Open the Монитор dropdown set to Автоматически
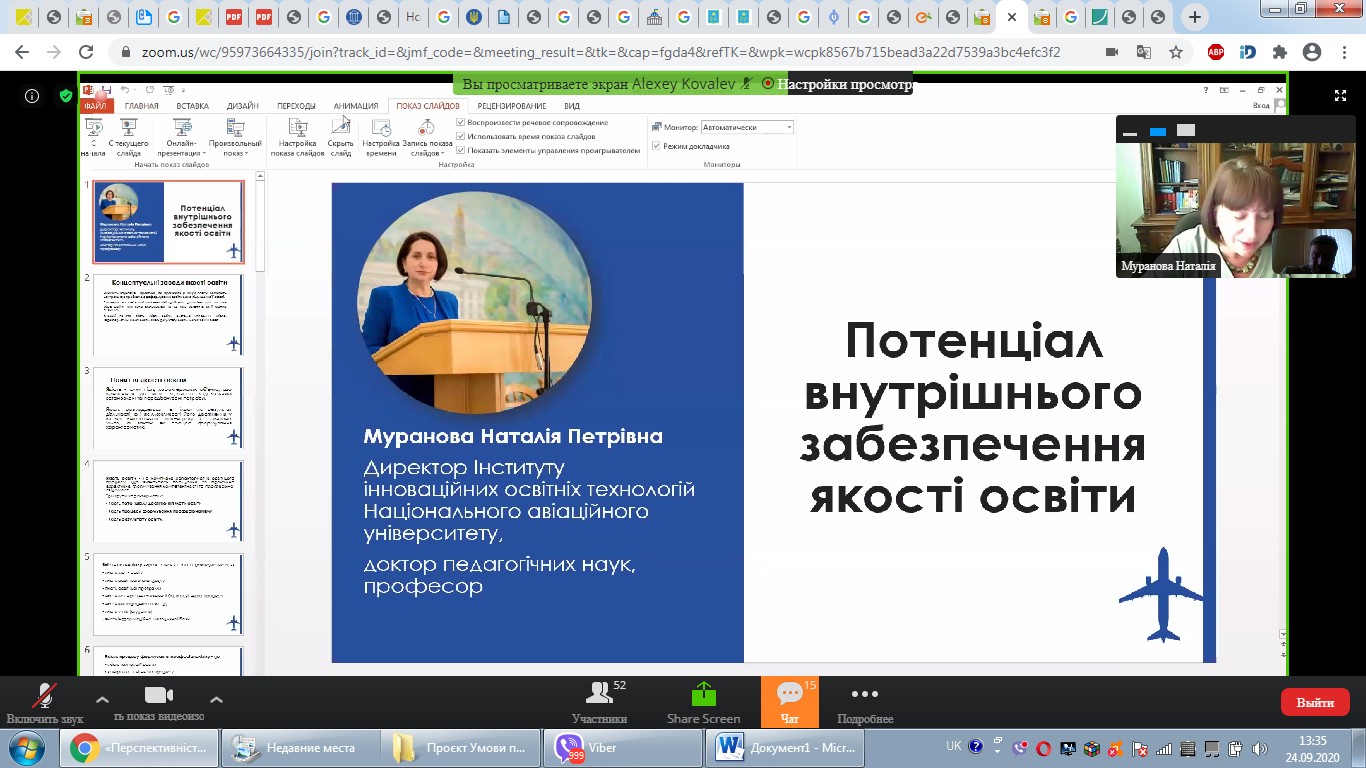1366x768 pixels. point(747,127)
